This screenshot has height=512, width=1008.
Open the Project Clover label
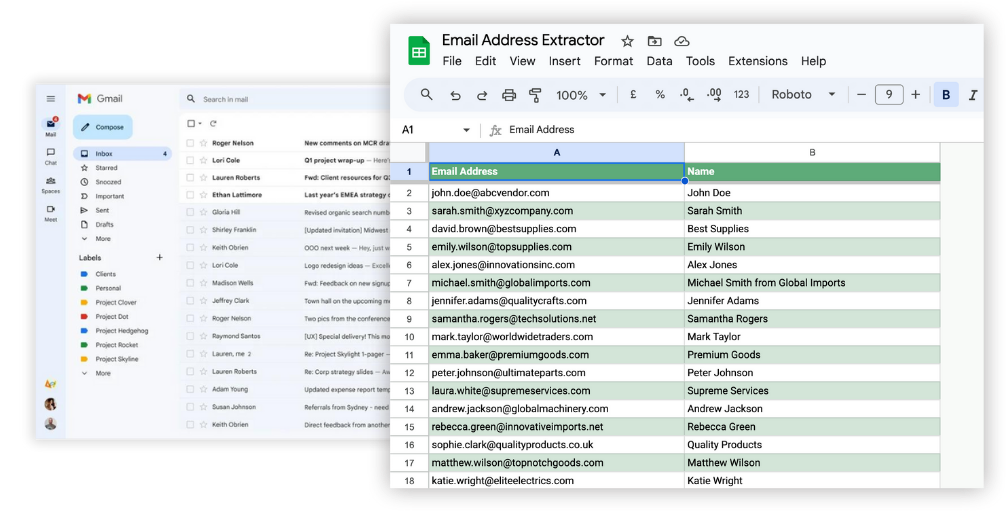coord(116,302)
